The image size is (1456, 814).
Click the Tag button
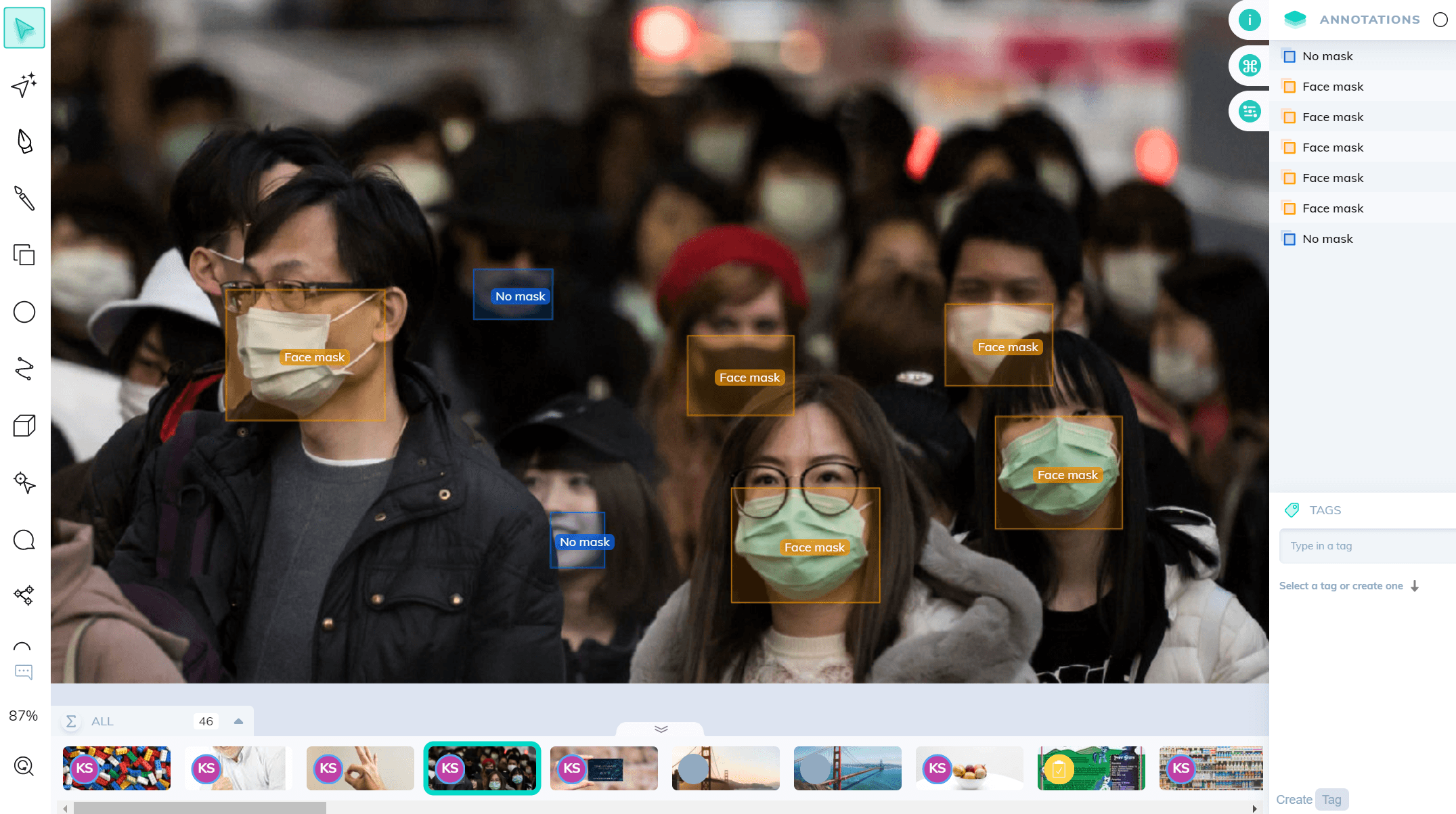coord(1330,798)
